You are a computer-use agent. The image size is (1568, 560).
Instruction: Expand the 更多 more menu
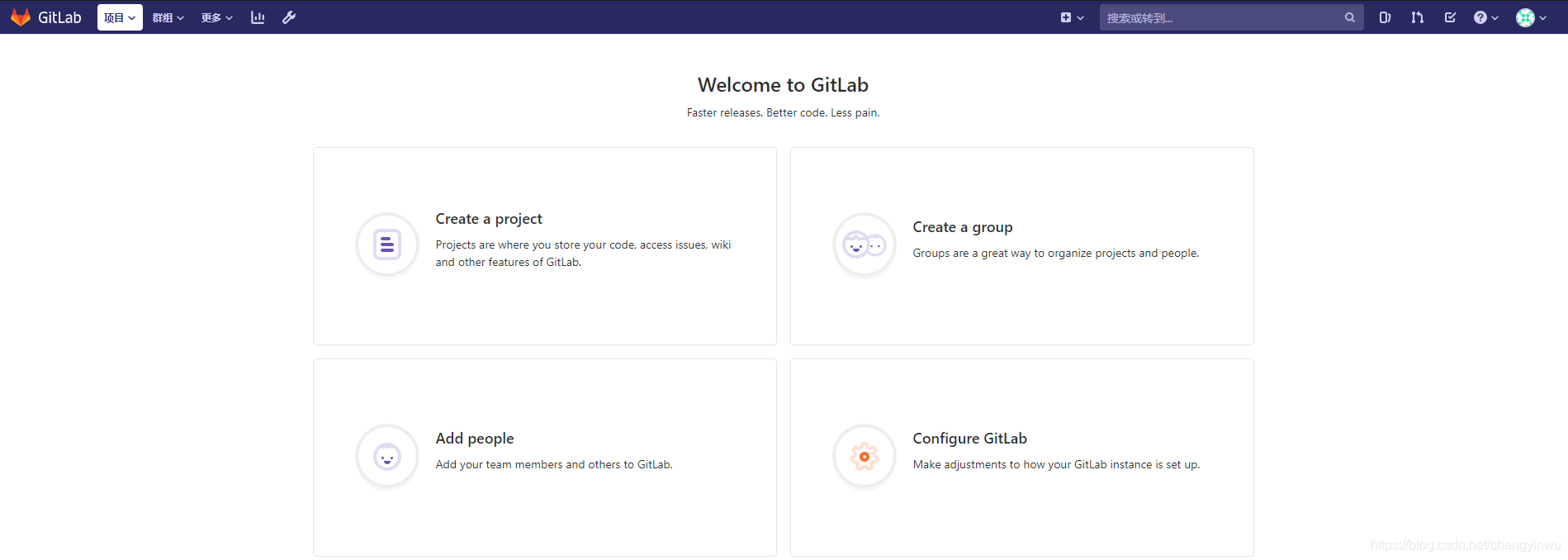[x=216, y=17]
